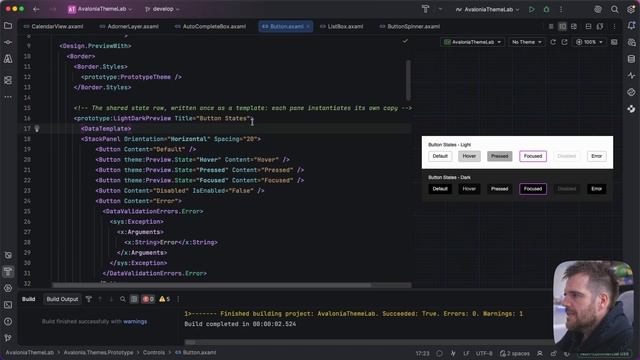The height and width of the screenshot is (360, 640).
Task: Switch to AutoCompleteBox.axaml tab
Action: 210,27
